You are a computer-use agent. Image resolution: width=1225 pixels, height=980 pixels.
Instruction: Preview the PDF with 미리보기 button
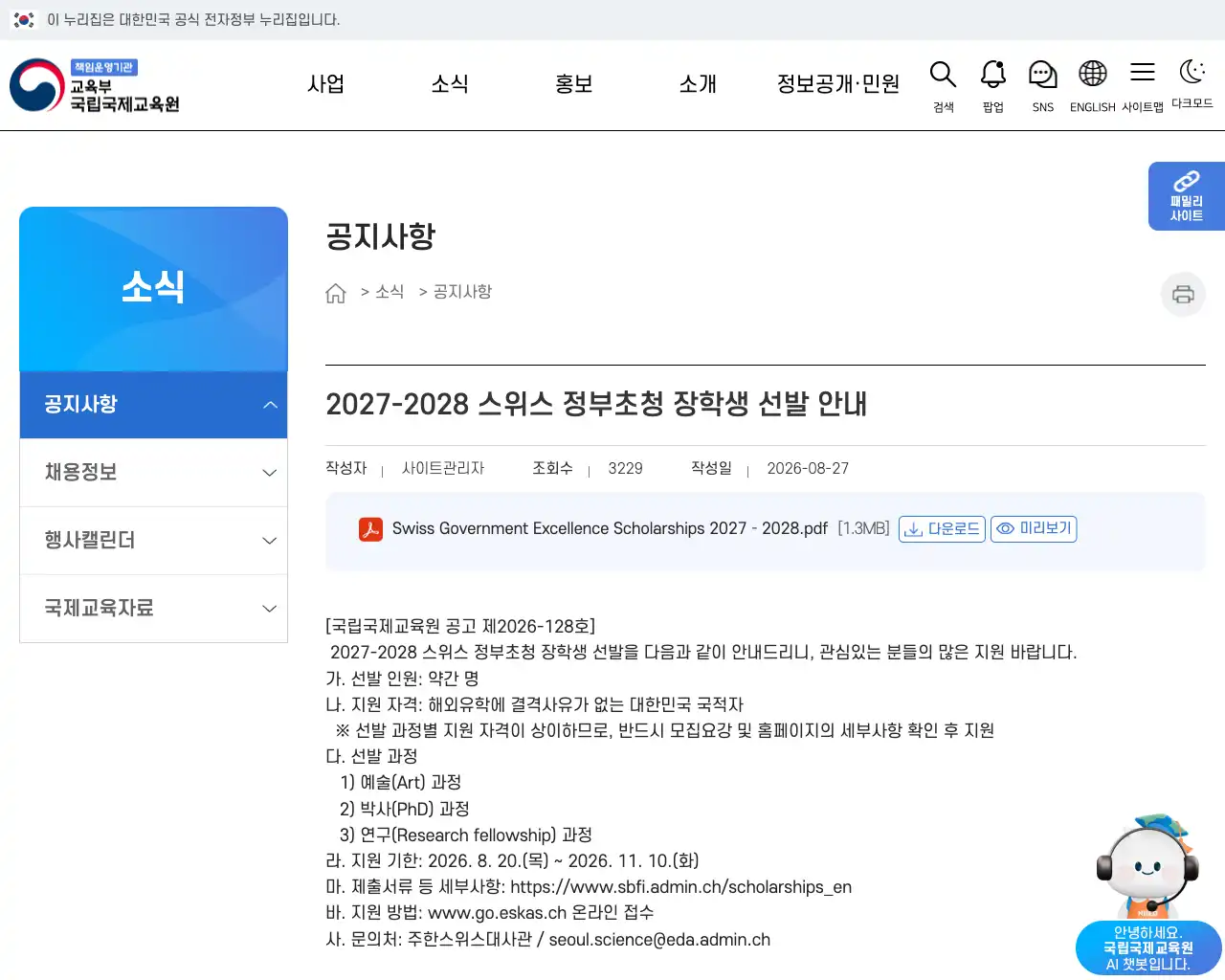(x=1034, y=529)
